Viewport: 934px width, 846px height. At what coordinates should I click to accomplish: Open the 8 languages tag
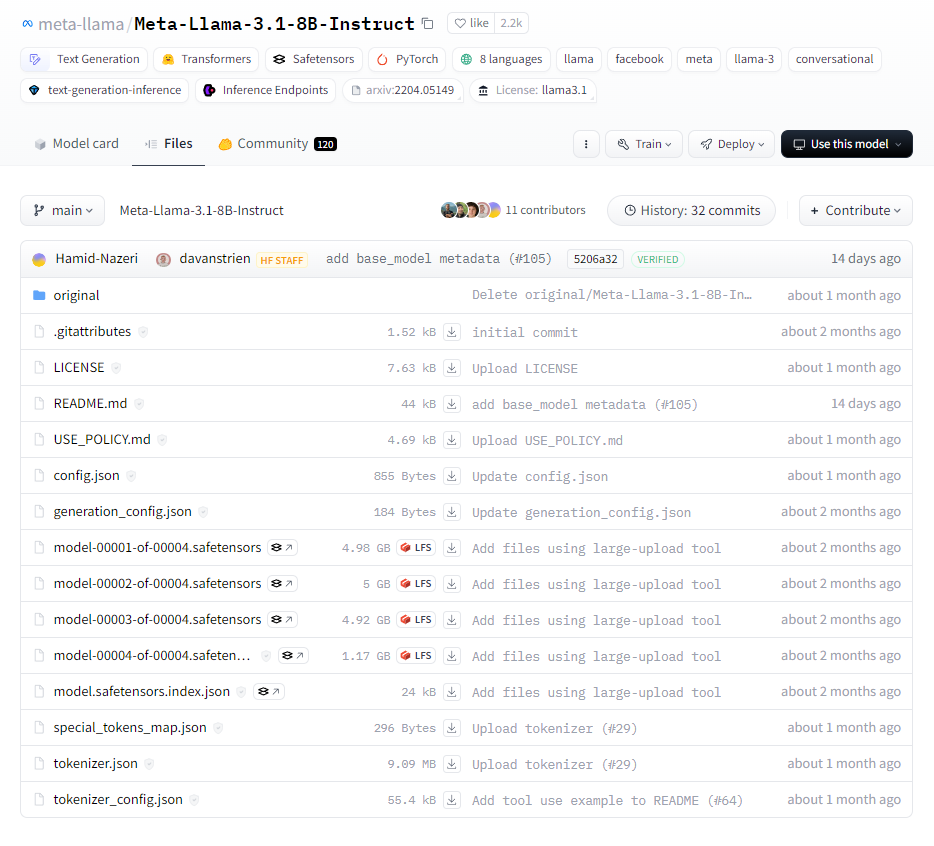pos(501,59)
